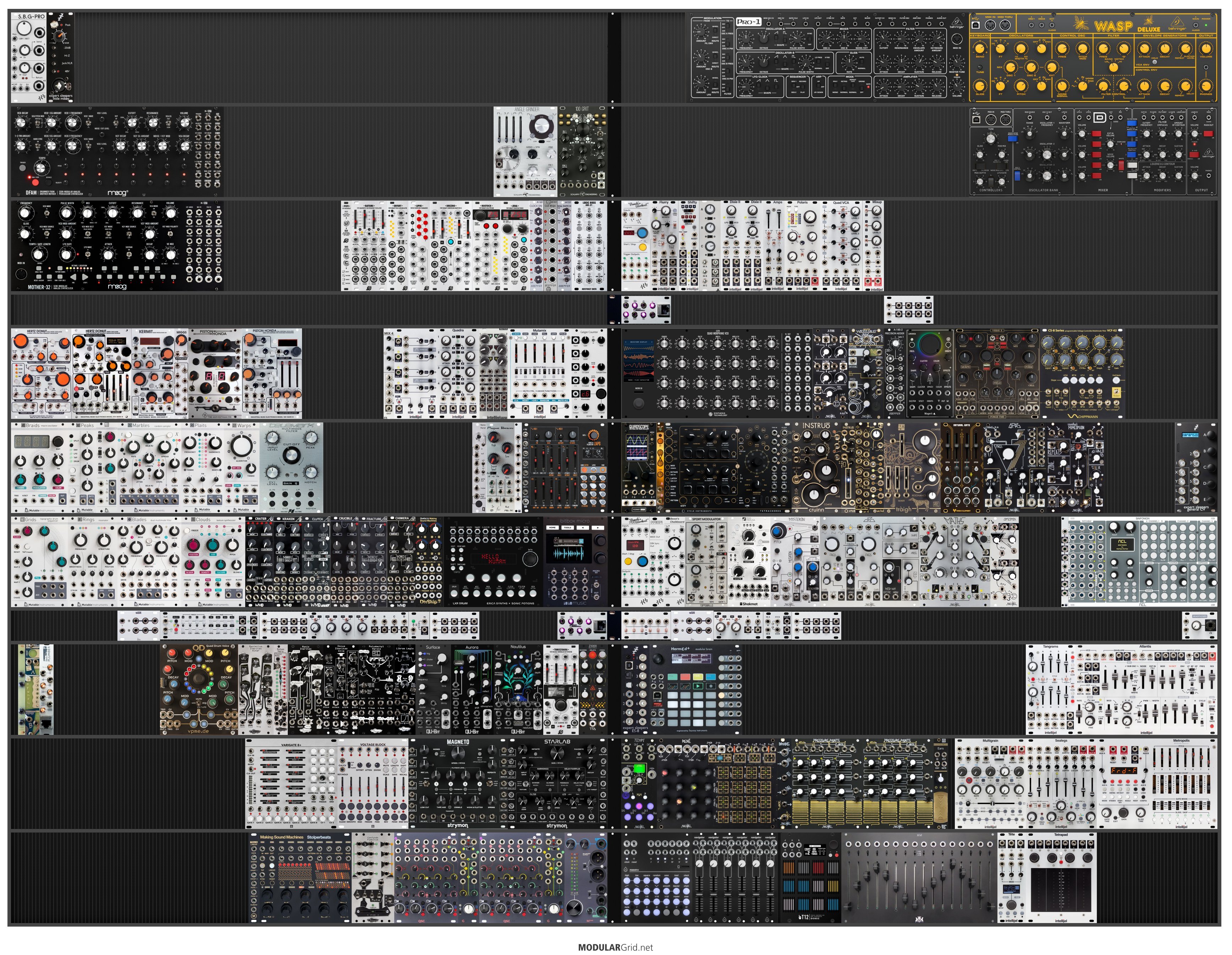The image size is (1232, 955).
Task: Select the WMD Chimera module
Action: point(402,562)
